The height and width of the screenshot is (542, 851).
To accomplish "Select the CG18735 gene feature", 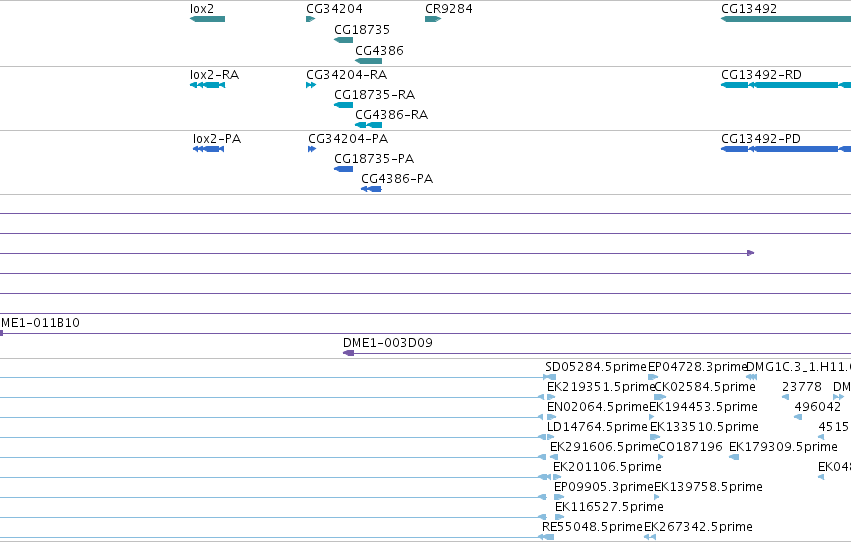I will point(344,40).
